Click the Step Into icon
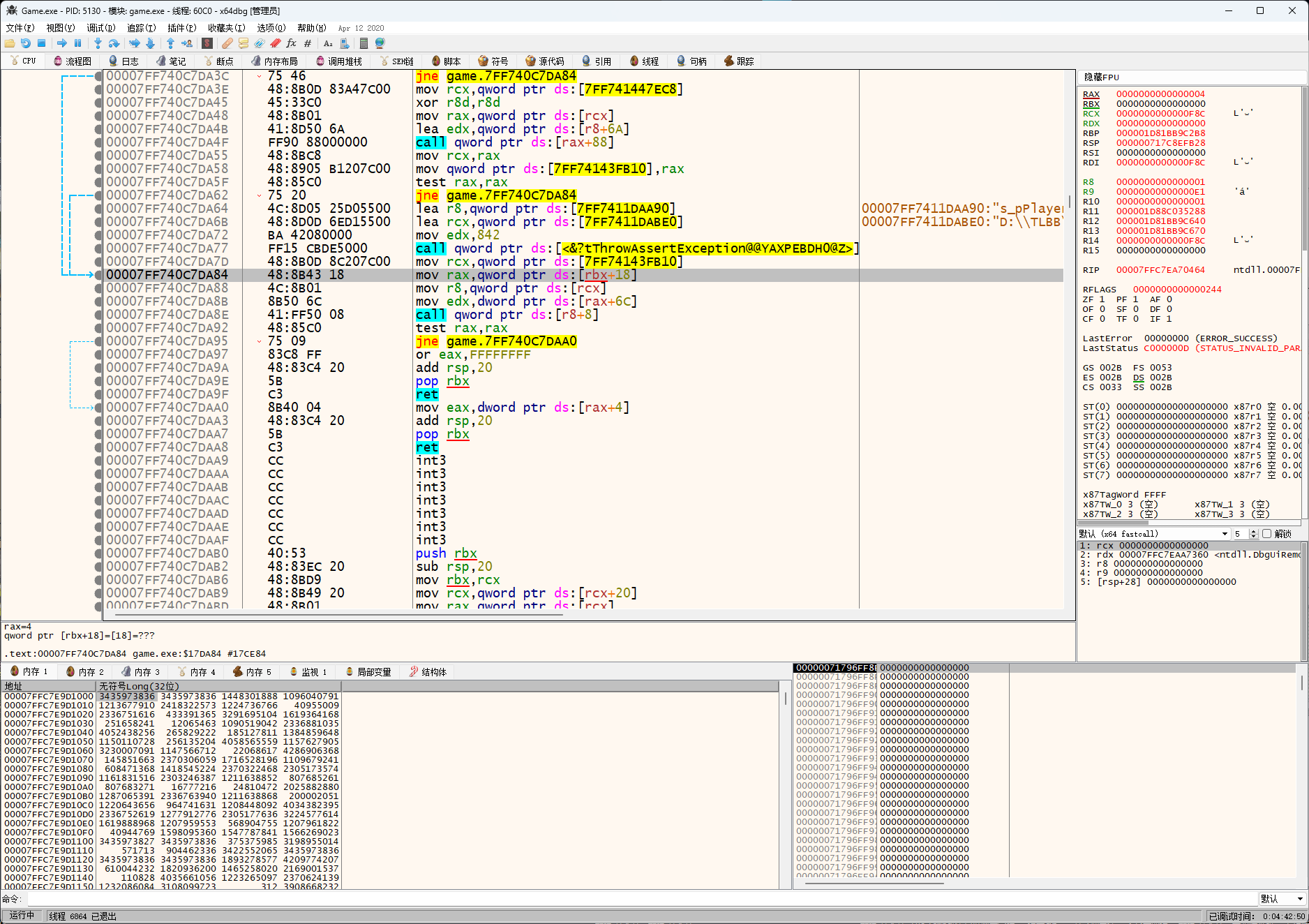 98,43
